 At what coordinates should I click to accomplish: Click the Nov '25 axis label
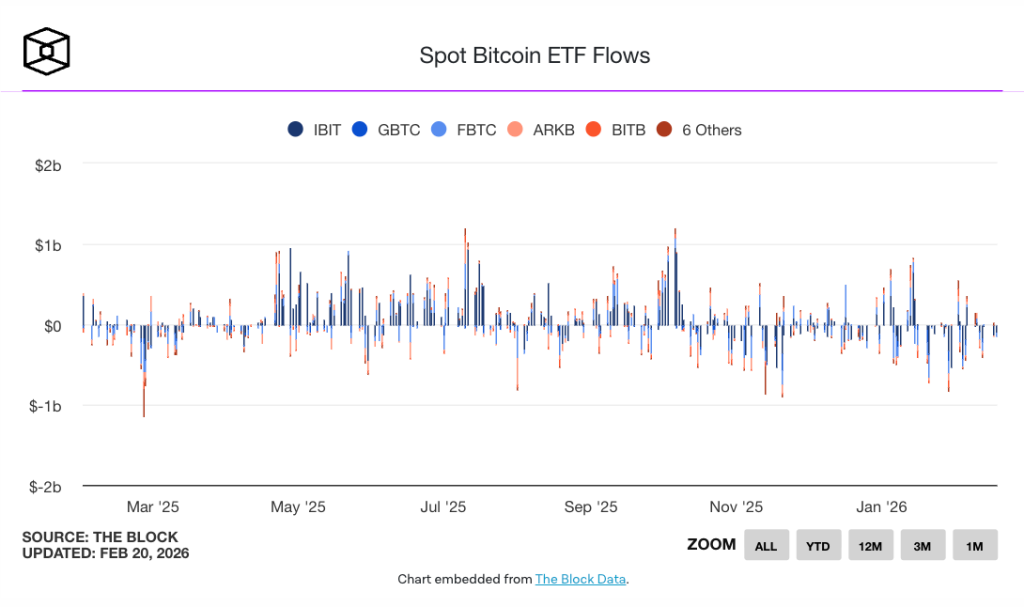tap(738, 508)
